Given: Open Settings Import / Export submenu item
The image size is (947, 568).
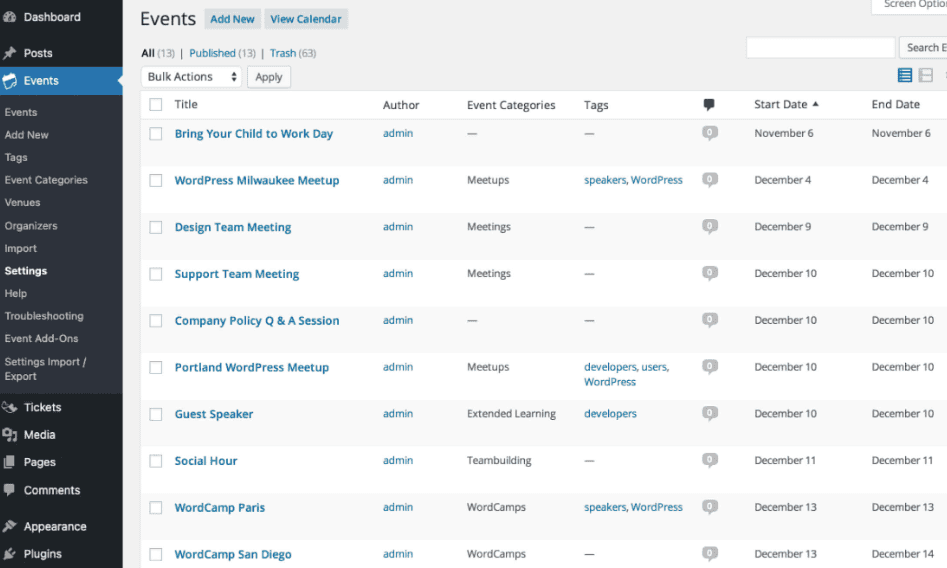Looking at the screenshot, I should [45, 369].
